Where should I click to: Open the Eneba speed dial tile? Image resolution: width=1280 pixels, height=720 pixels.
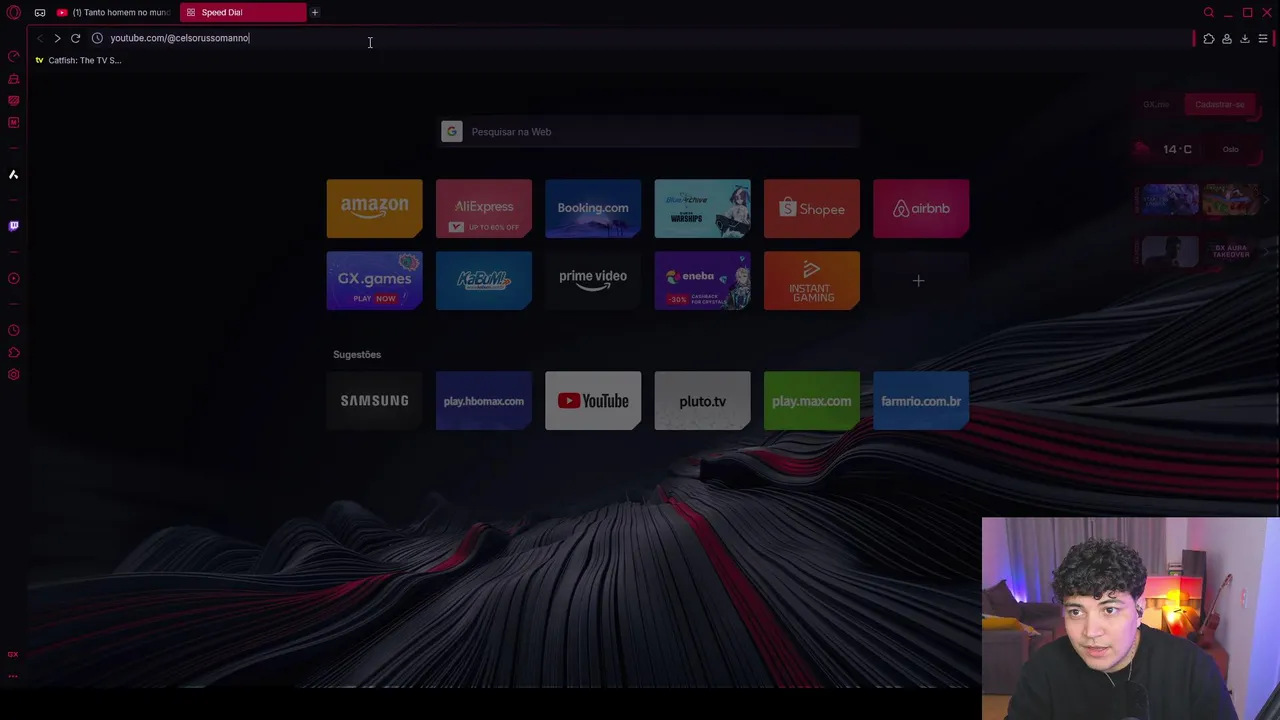click(x=702, y=281)
